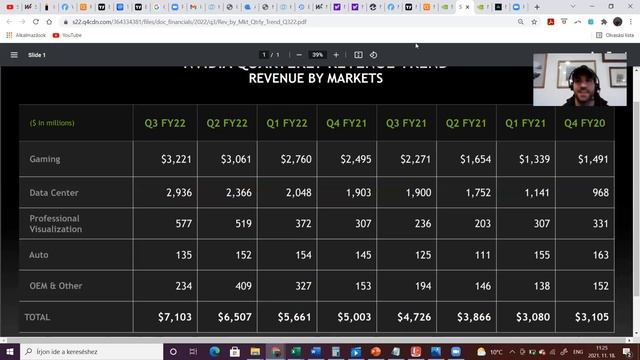Click the Windows taskbar search box
This screenshot has height=360, width=640.
[x=91, y=351]
